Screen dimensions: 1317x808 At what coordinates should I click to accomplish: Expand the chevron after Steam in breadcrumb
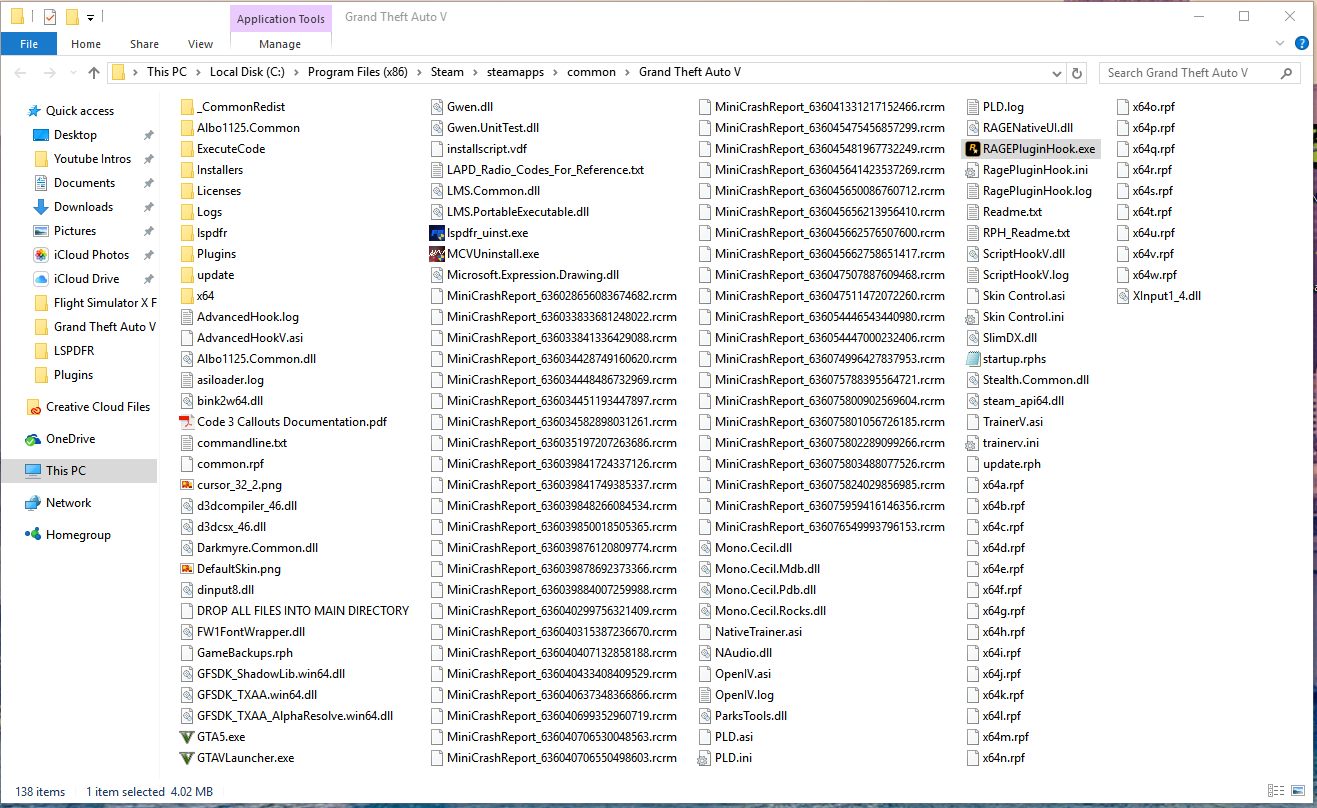475,72
